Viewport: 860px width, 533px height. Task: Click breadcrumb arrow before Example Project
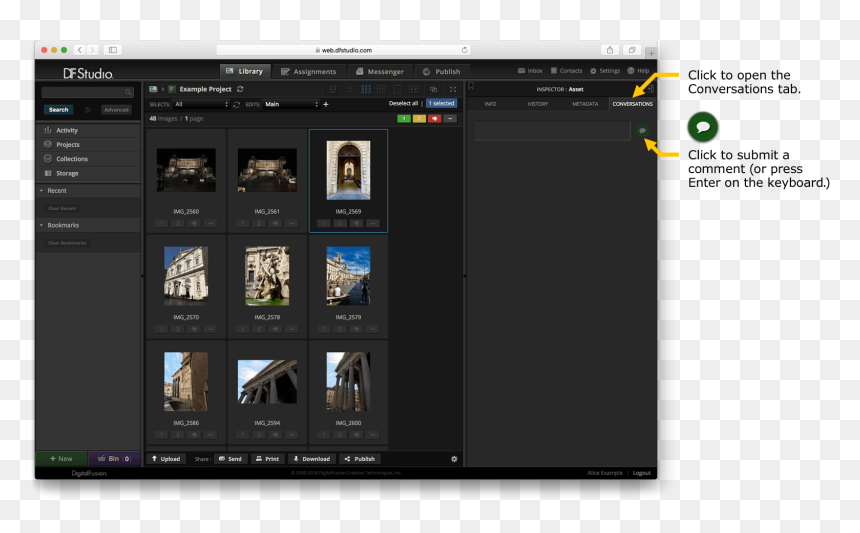[x=163, y=89]
